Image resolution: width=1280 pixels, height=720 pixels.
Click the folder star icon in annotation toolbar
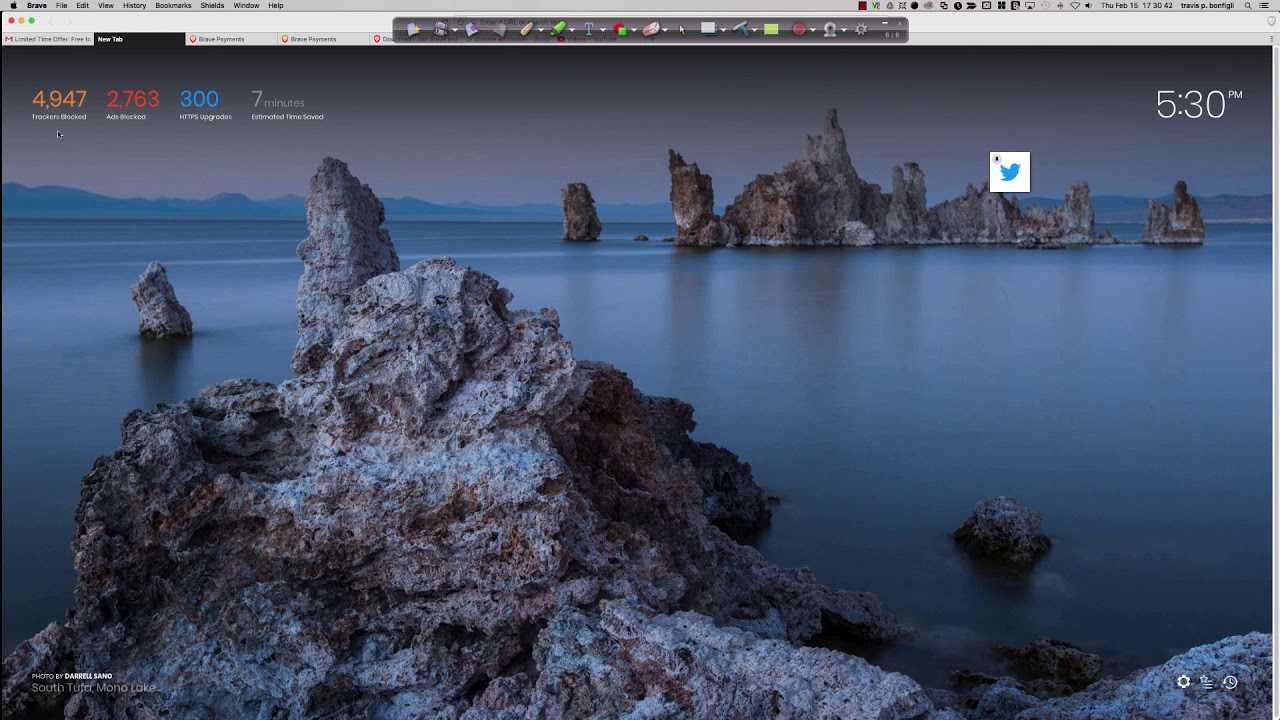click(414, 30)
